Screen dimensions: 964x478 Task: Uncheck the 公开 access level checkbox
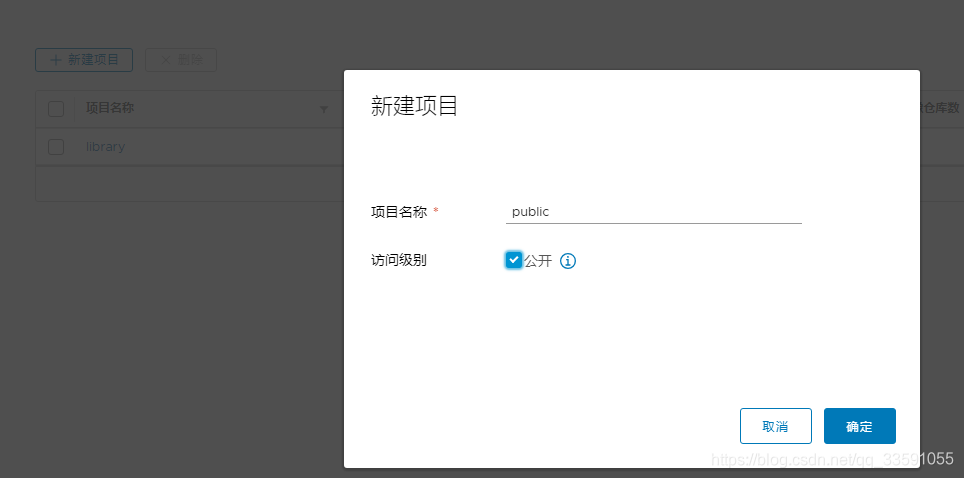pos(513,261)
